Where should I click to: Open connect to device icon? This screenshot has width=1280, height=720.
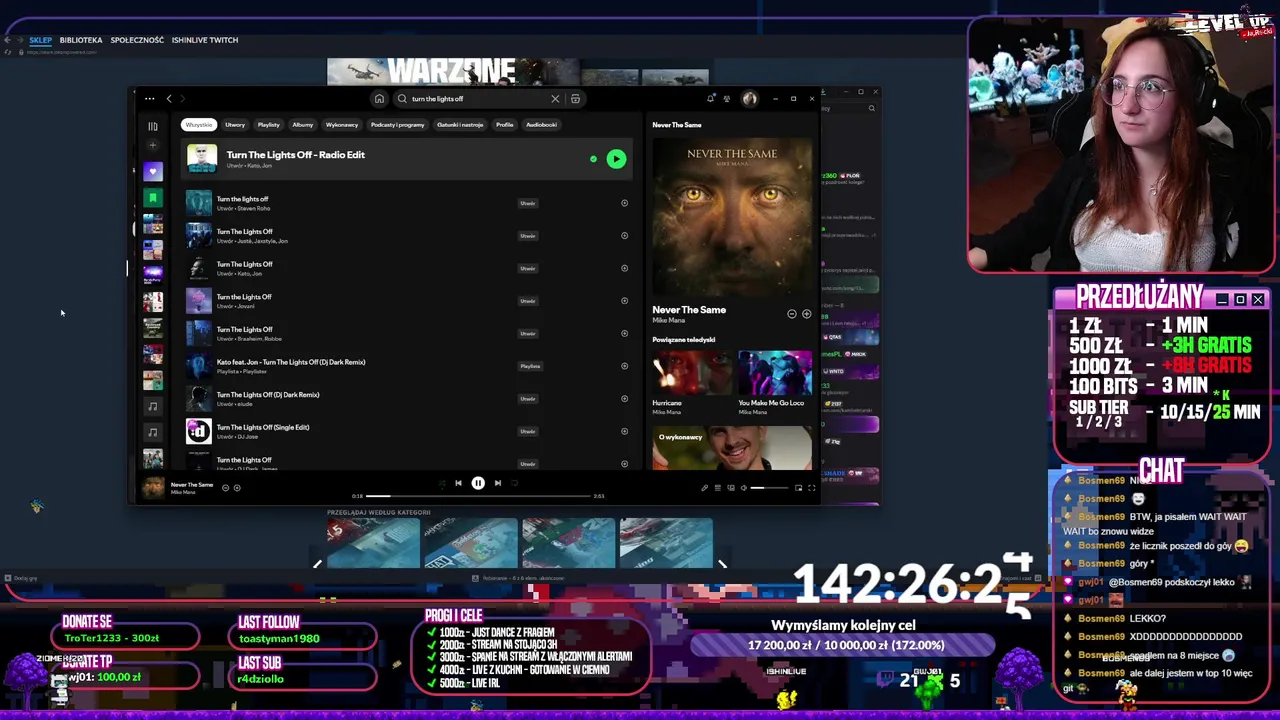click(x=731, y=488)
